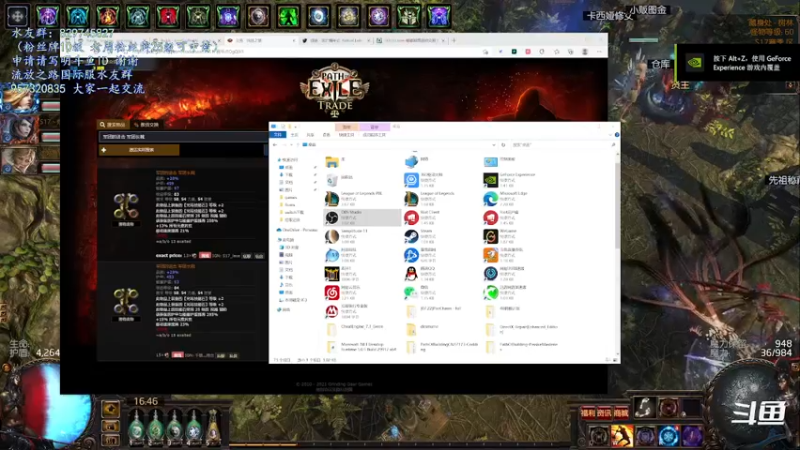Select the NetEase Cloud Music shortcut
Image resolution: width=800 pixels, height=450 pixels.
(362, 292)
